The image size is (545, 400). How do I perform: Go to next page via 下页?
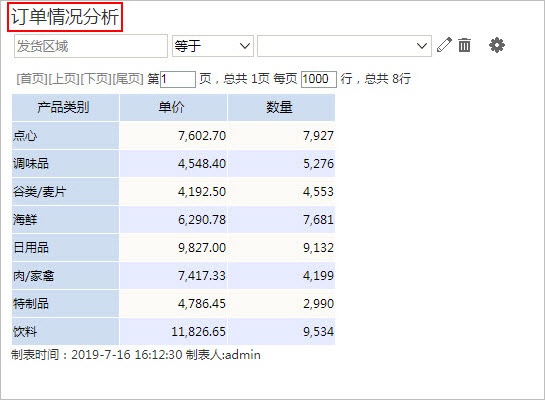coord(96,79)
